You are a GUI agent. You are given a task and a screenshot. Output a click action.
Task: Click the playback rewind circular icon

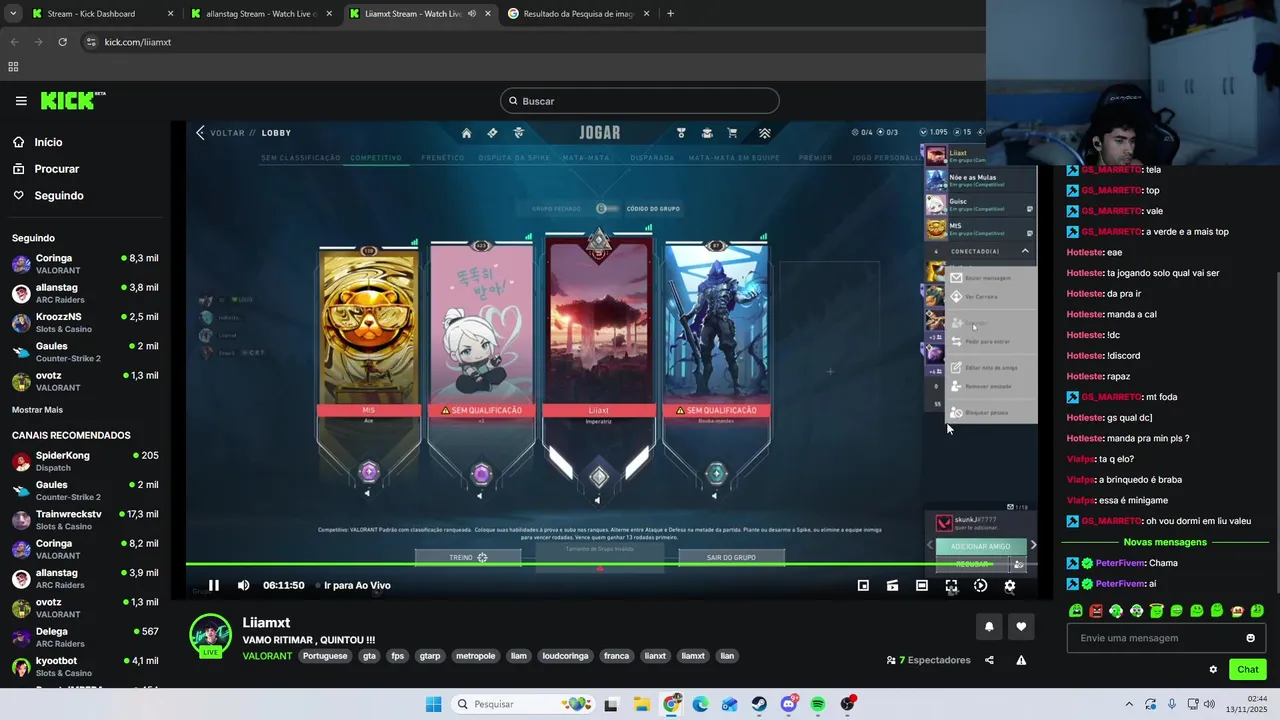[x=980, y=586]
